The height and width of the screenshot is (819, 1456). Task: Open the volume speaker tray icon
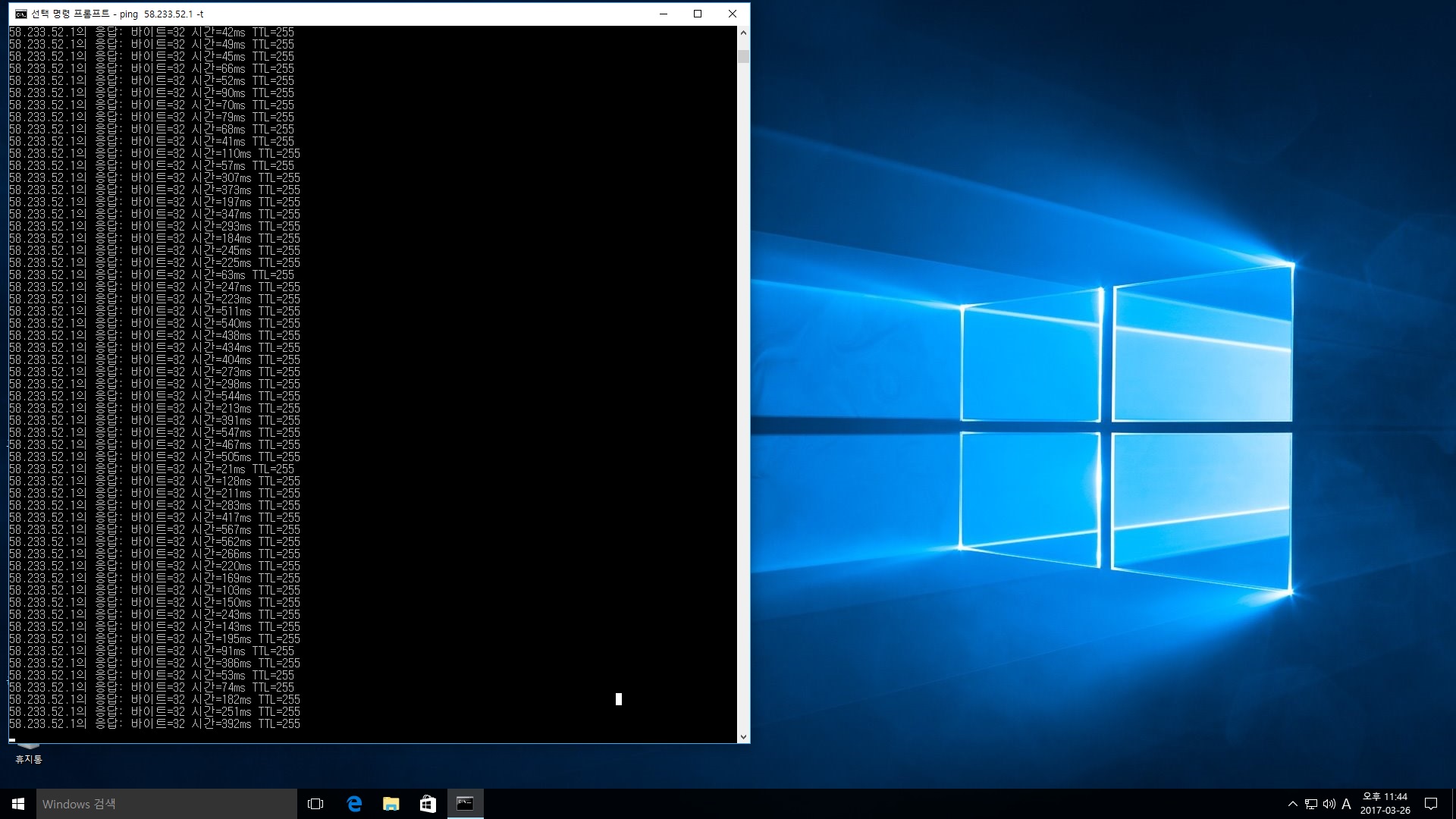(1329, 804)
